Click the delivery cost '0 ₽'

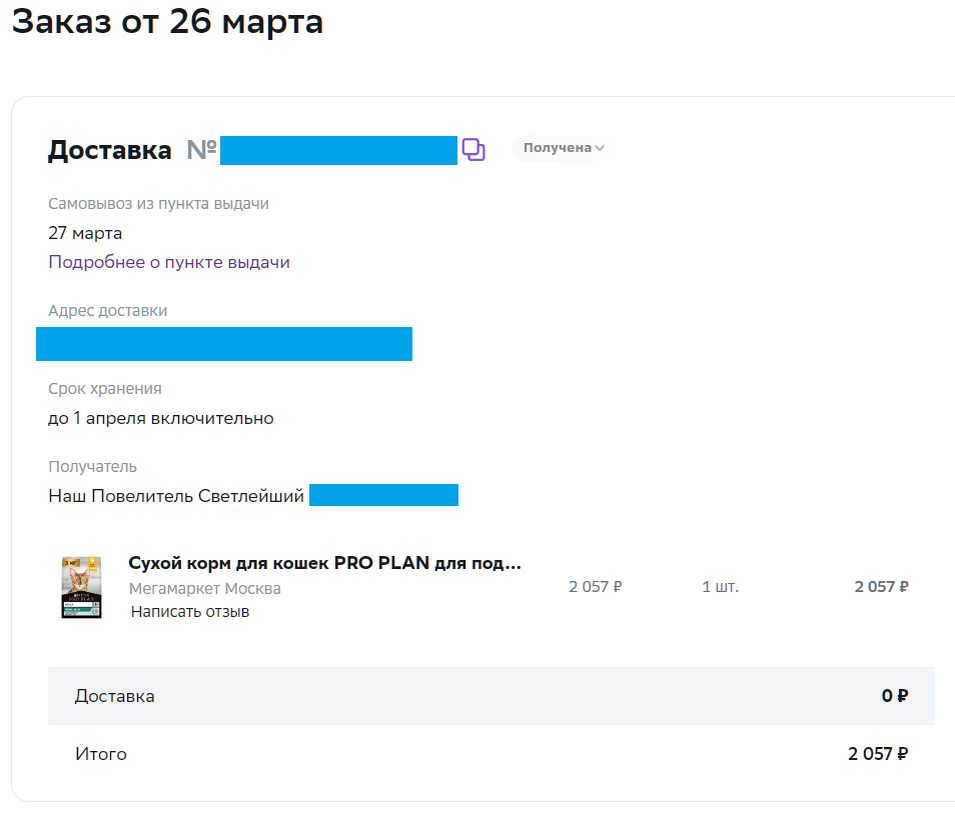coord(895,696)
